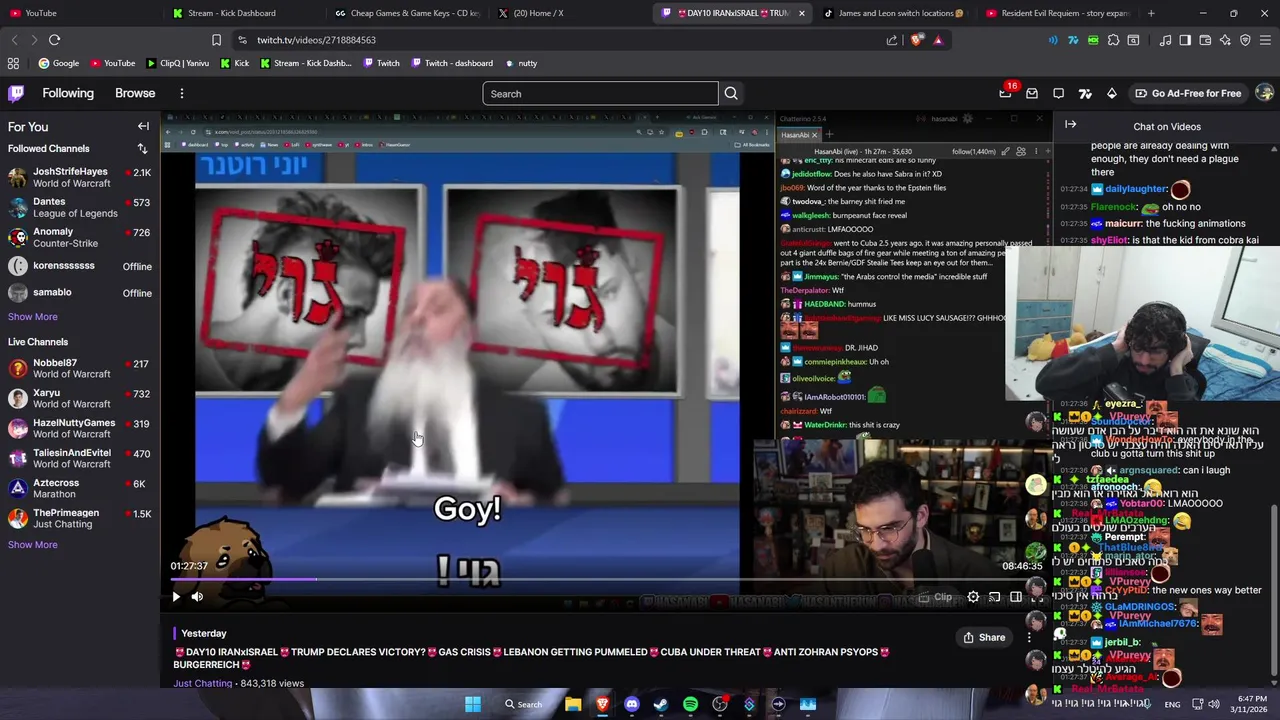Open the user profile avatar menu

pyautogui.click(x=1264, y=93)
